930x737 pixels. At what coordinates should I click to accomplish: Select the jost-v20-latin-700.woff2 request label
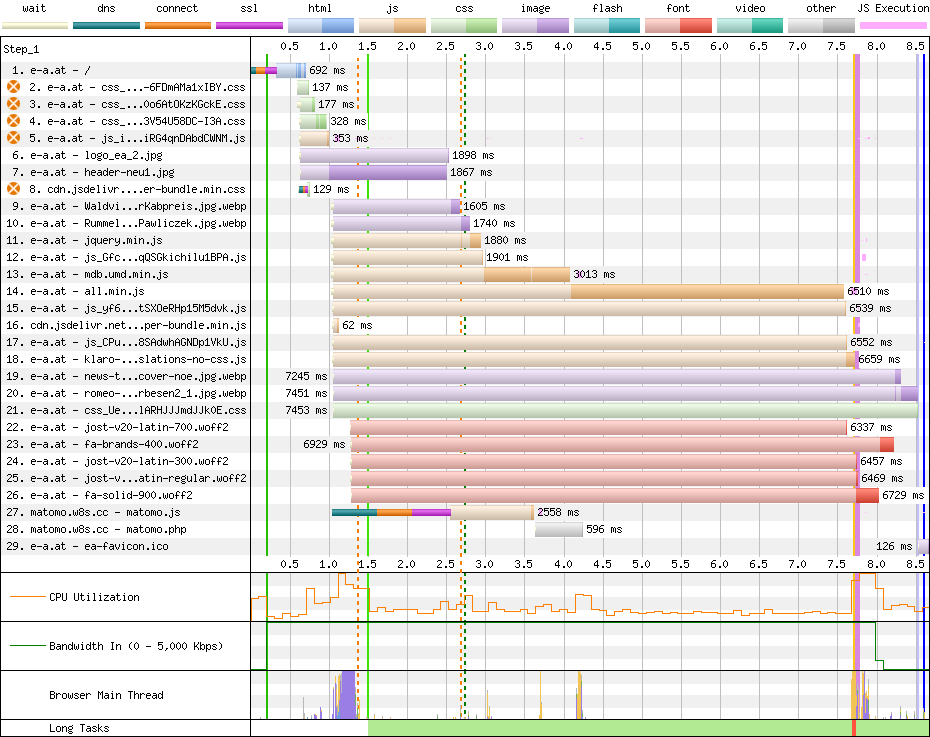click(117, 427)
